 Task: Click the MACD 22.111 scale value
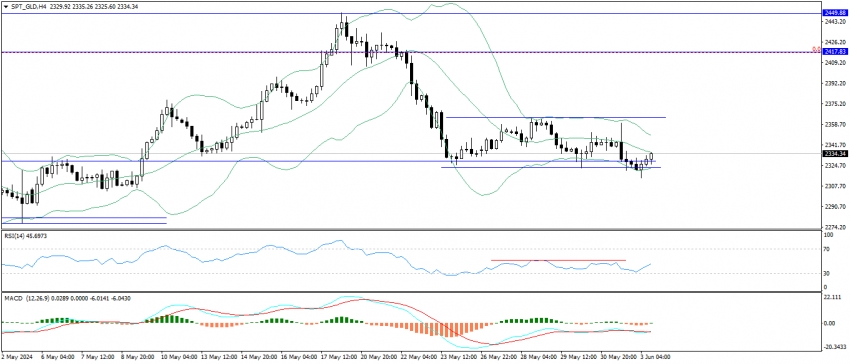(x=832, y=297)
